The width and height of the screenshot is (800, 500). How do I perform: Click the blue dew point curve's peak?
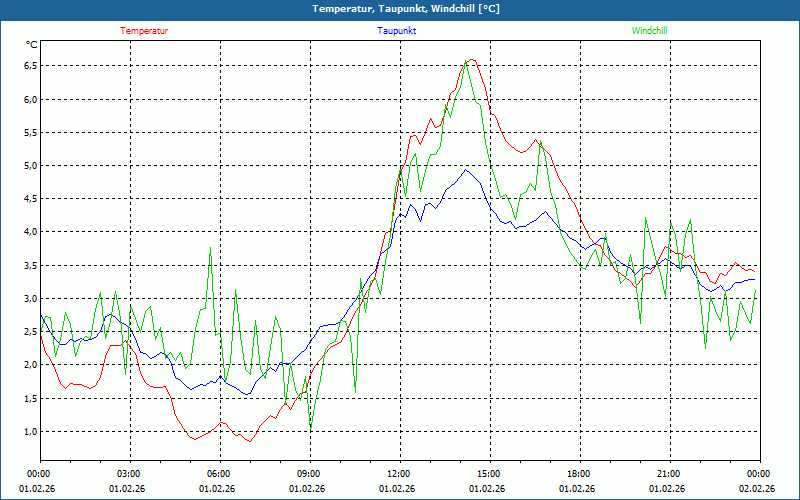[x=466, y=170]
